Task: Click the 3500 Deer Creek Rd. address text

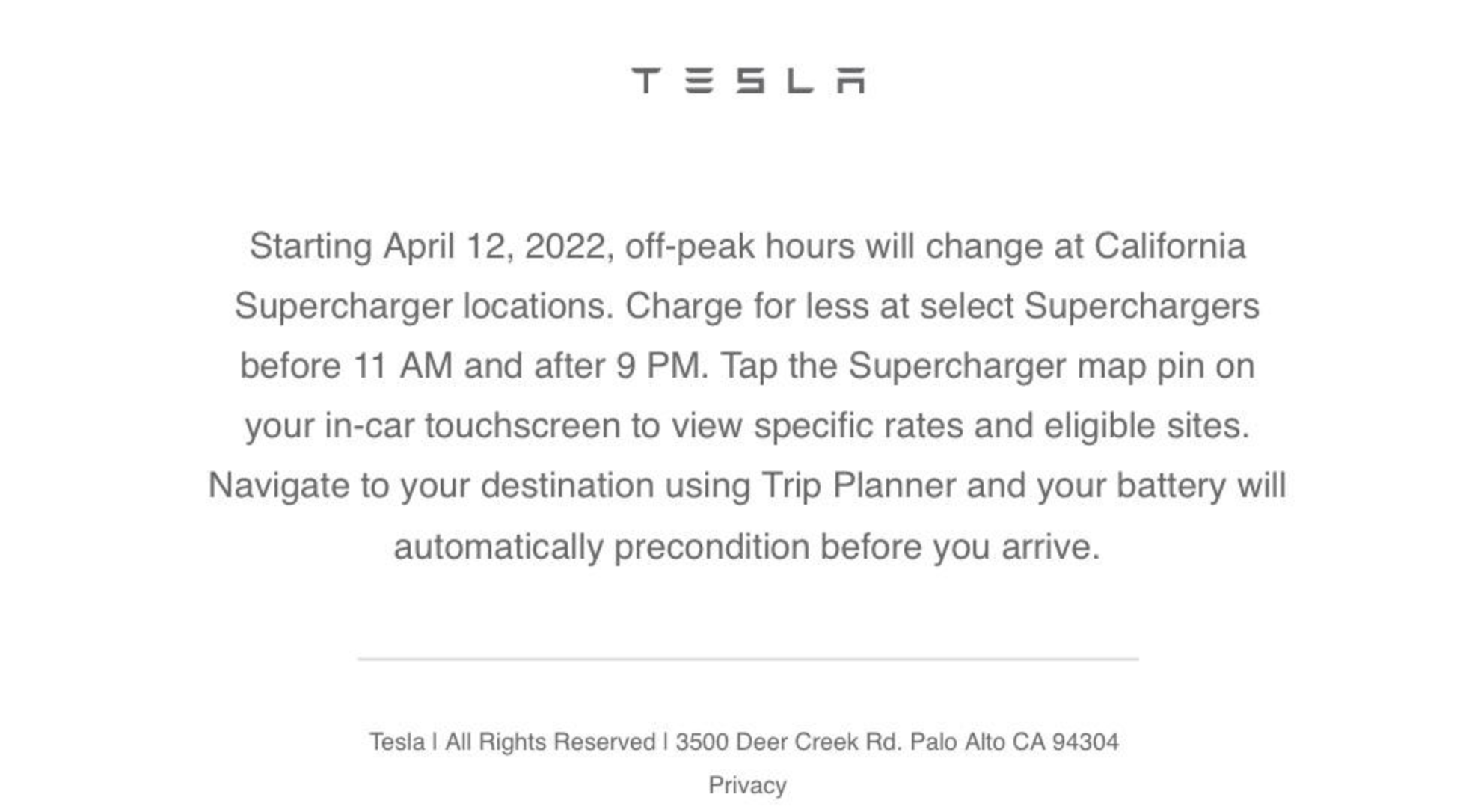Action: click(789, 742)
